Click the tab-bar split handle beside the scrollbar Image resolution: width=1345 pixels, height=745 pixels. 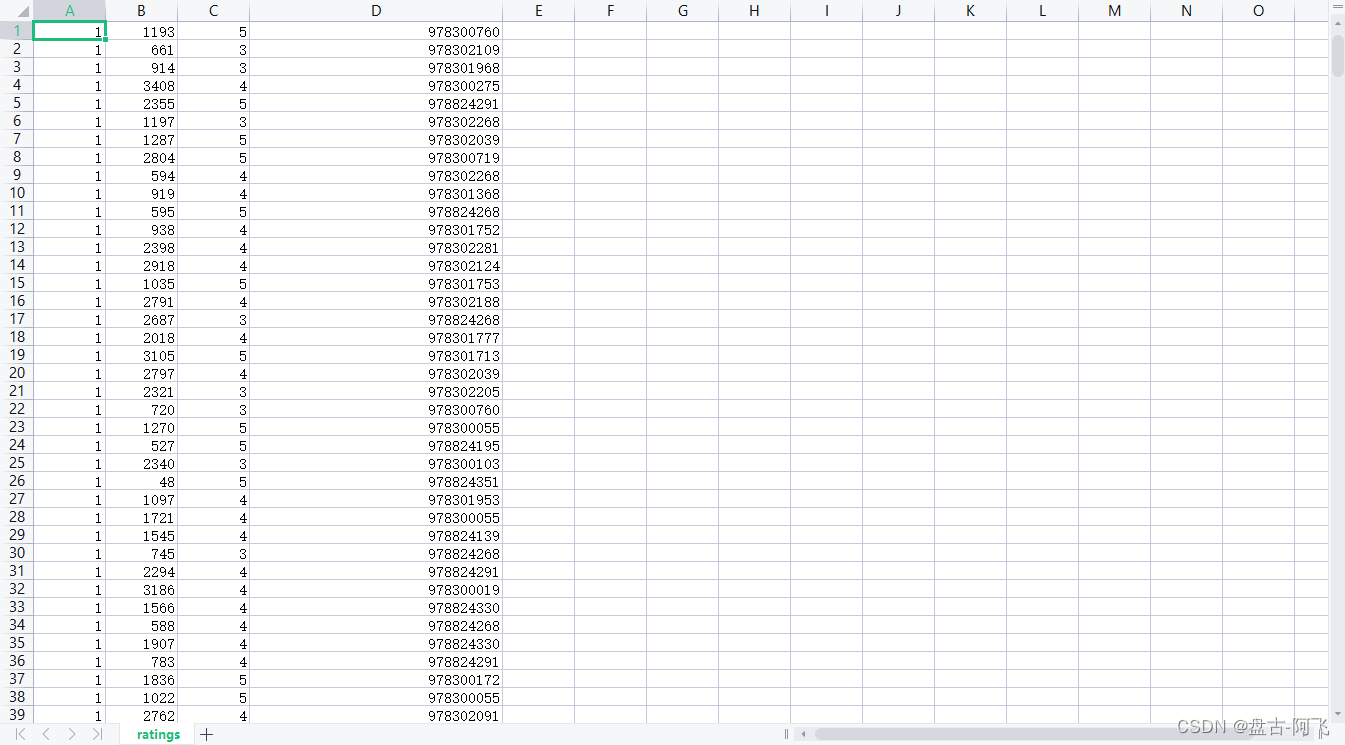786,734
